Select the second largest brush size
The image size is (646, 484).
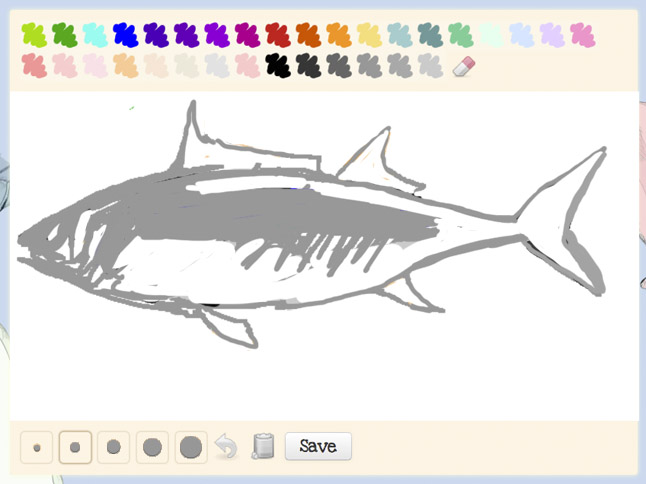(152, 447)
